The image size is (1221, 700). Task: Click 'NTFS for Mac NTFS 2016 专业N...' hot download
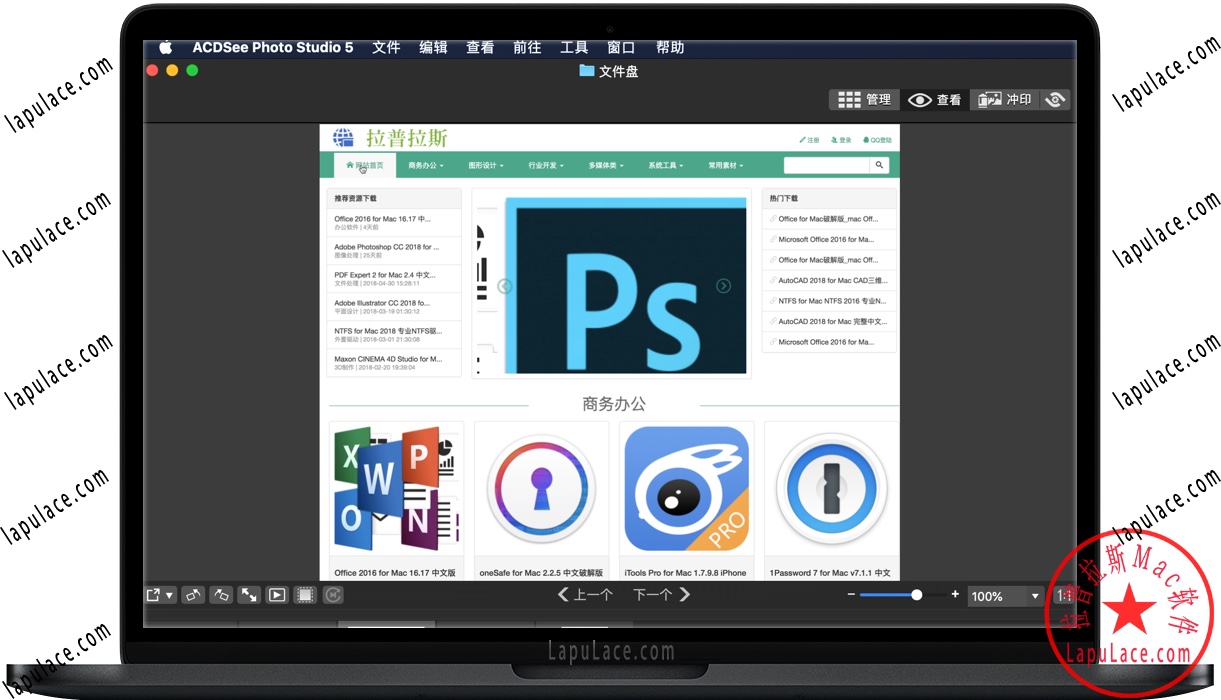[x=832, y=301]
